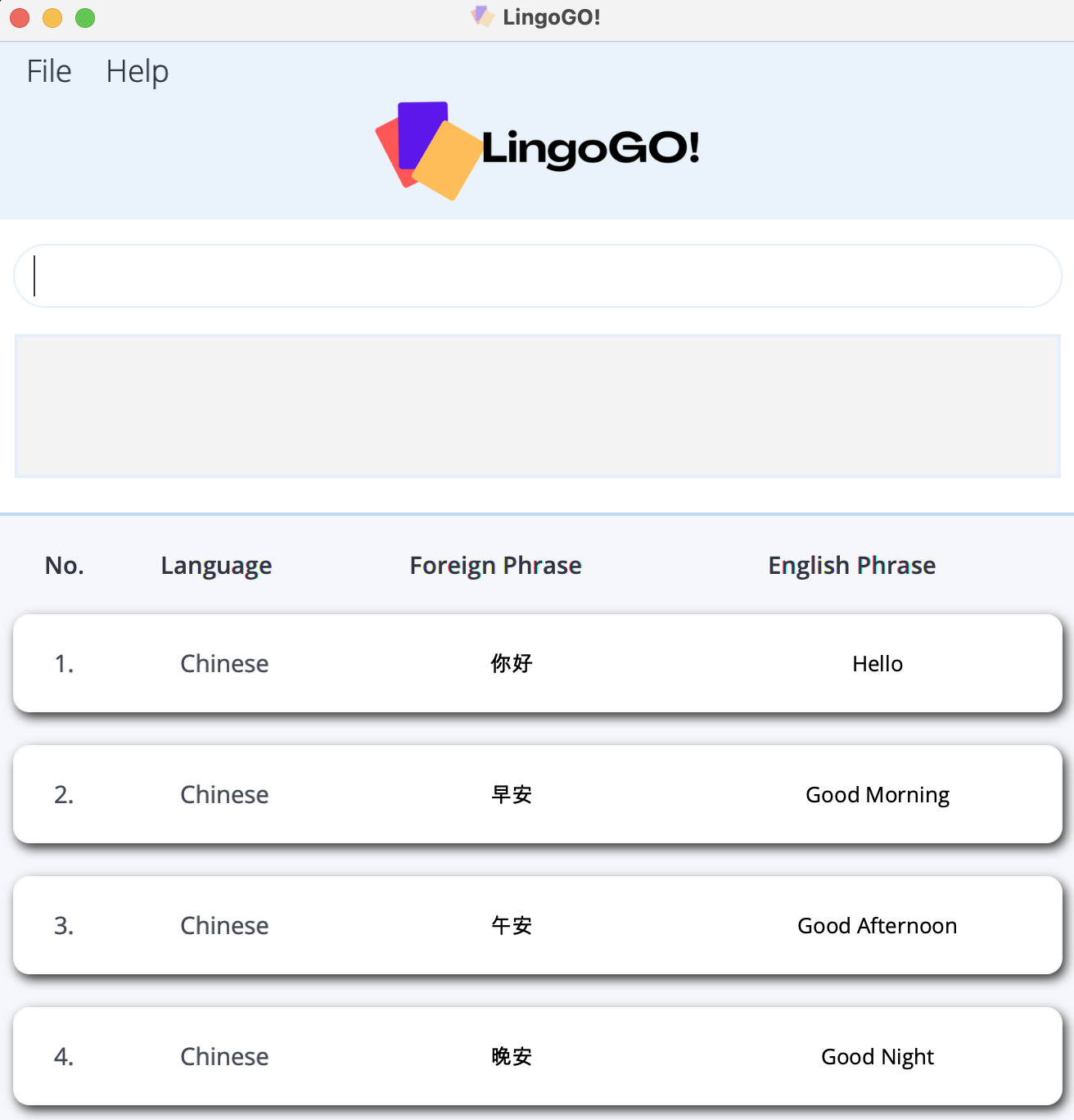Click the small title bar app icon
1074x1120 pixels.
[482, 16]
